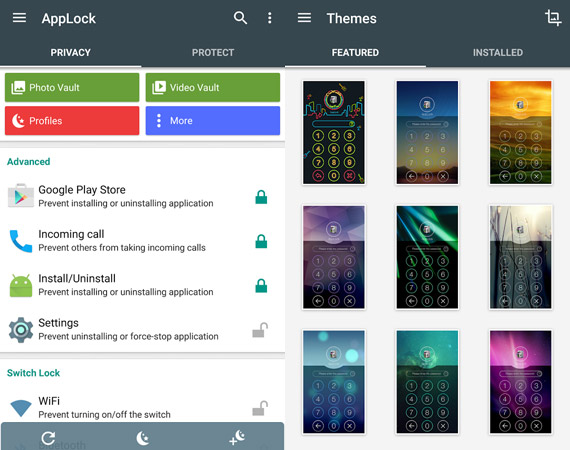570x450 pixels.
Task: Click the Google Play Store app icon
Action: [21, 196]
